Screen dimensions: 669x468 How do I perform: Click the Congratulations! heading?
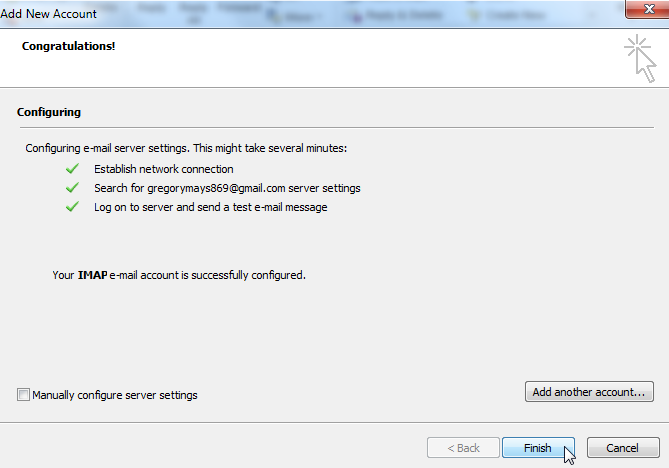pyautogui.click(x=69, y=46)
